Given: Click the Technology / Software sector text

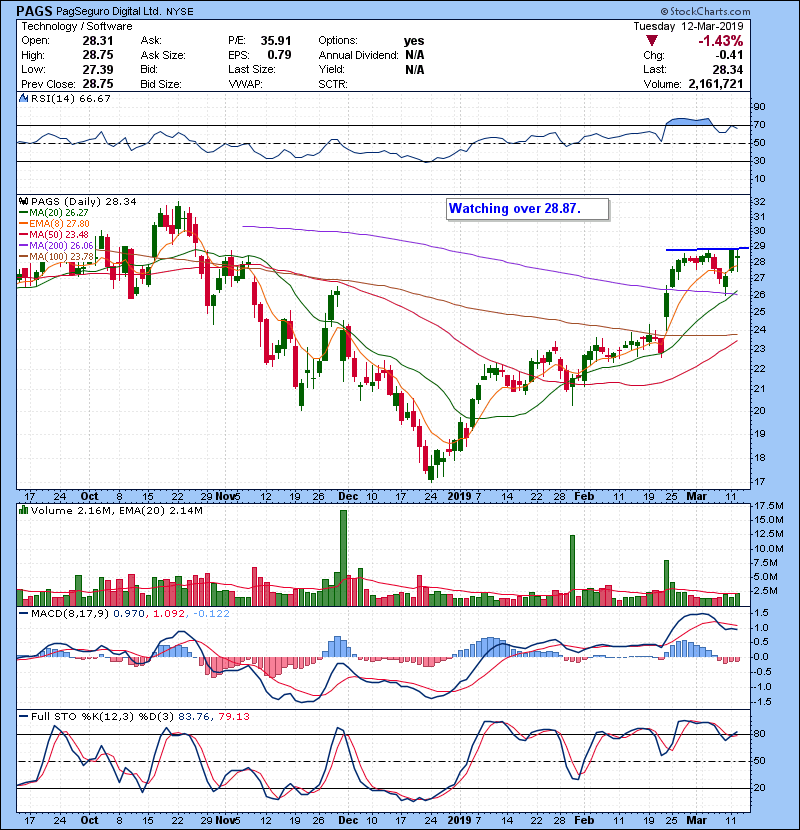Looking at the screenshot, I should pyautogui.click(x=77, y=26).
